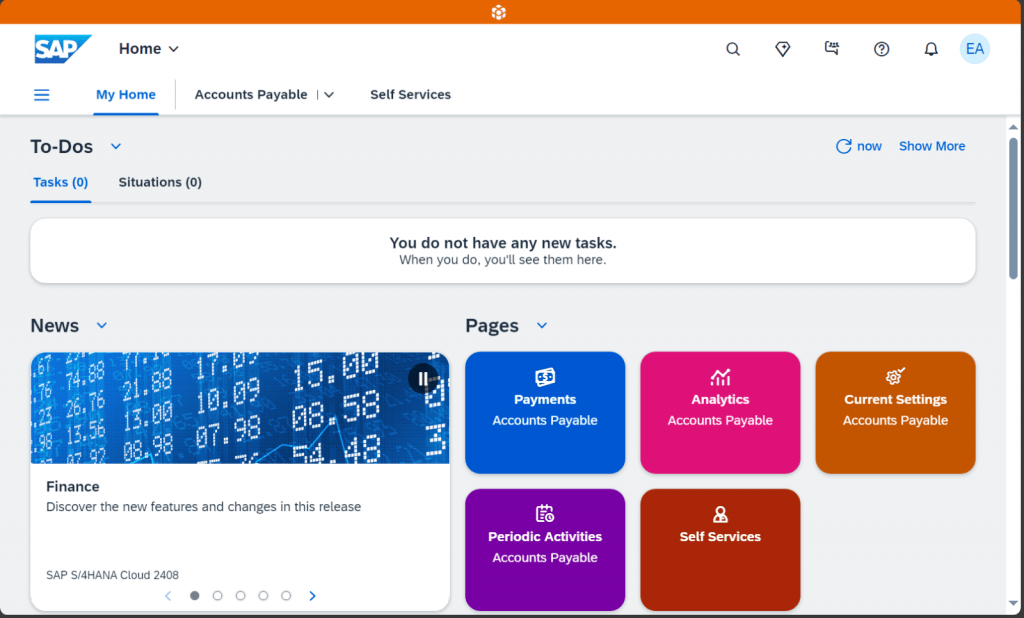Expand the News section chevron

point(102,325)
